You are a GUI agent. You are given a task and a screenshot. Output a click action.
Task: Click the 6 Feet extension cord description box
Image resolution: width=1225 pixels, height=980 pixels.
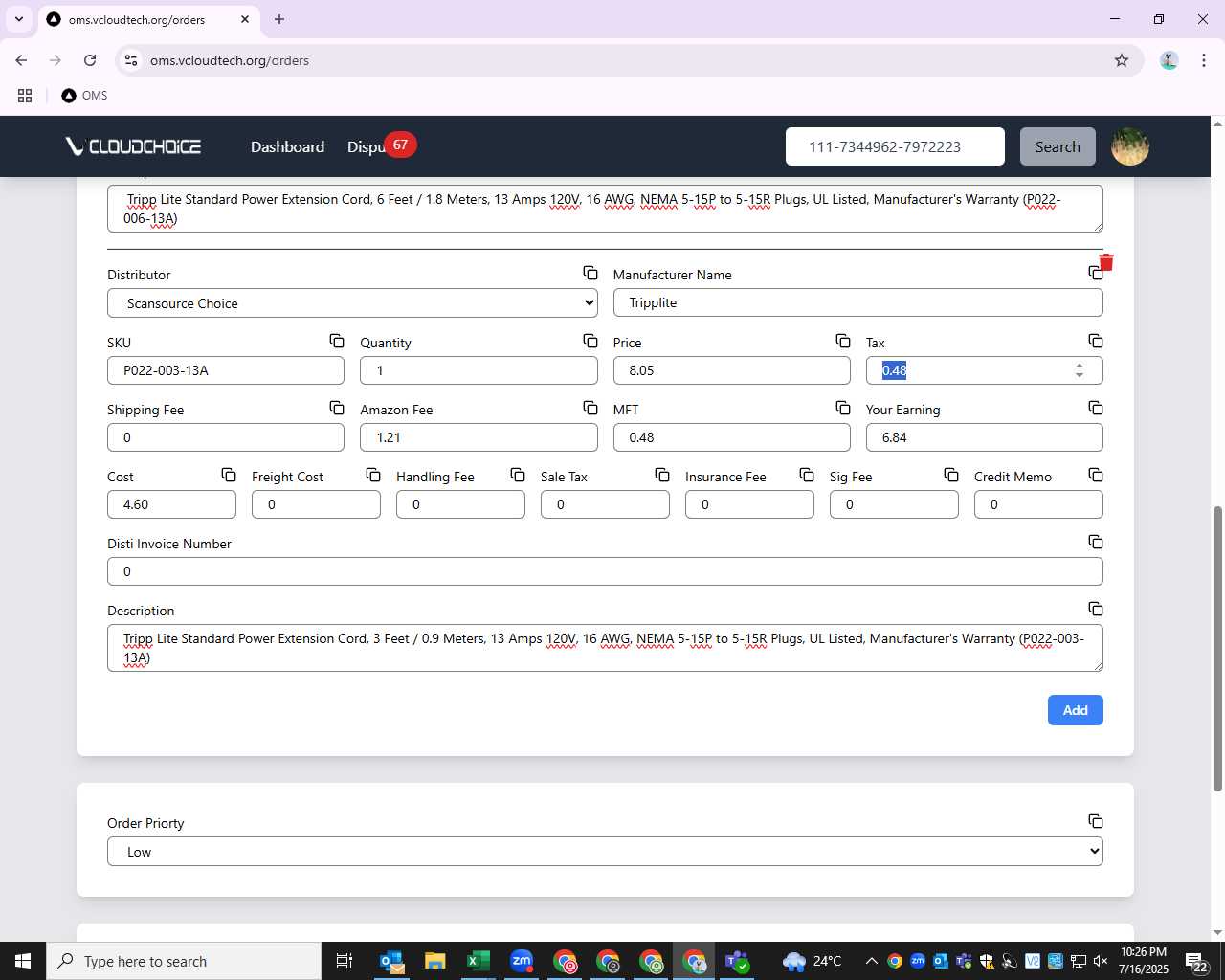point(605,209)
